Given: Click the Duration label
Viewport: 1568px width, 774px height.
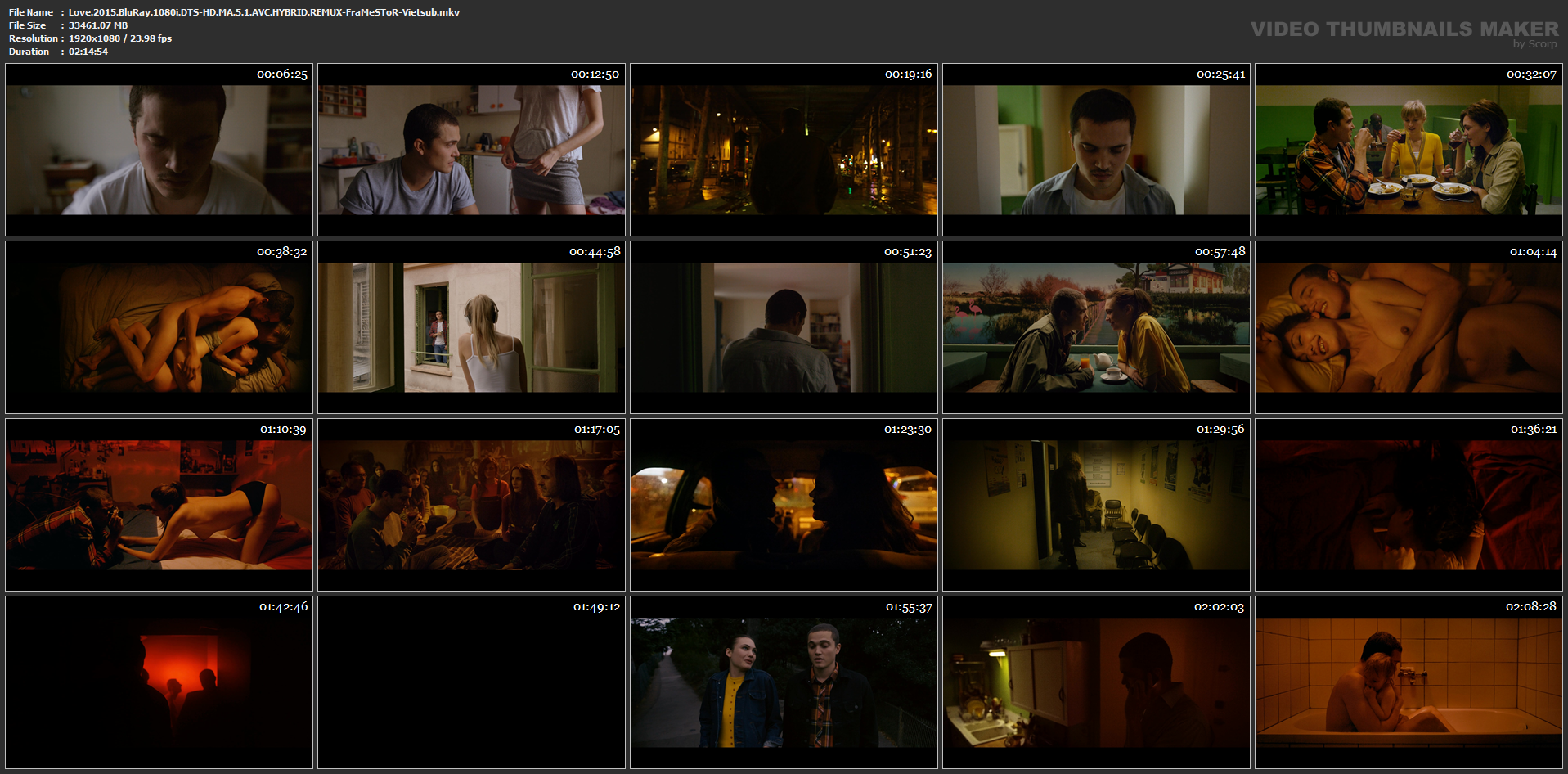Looking at the screenshot, I should click(x=29, y=52).
